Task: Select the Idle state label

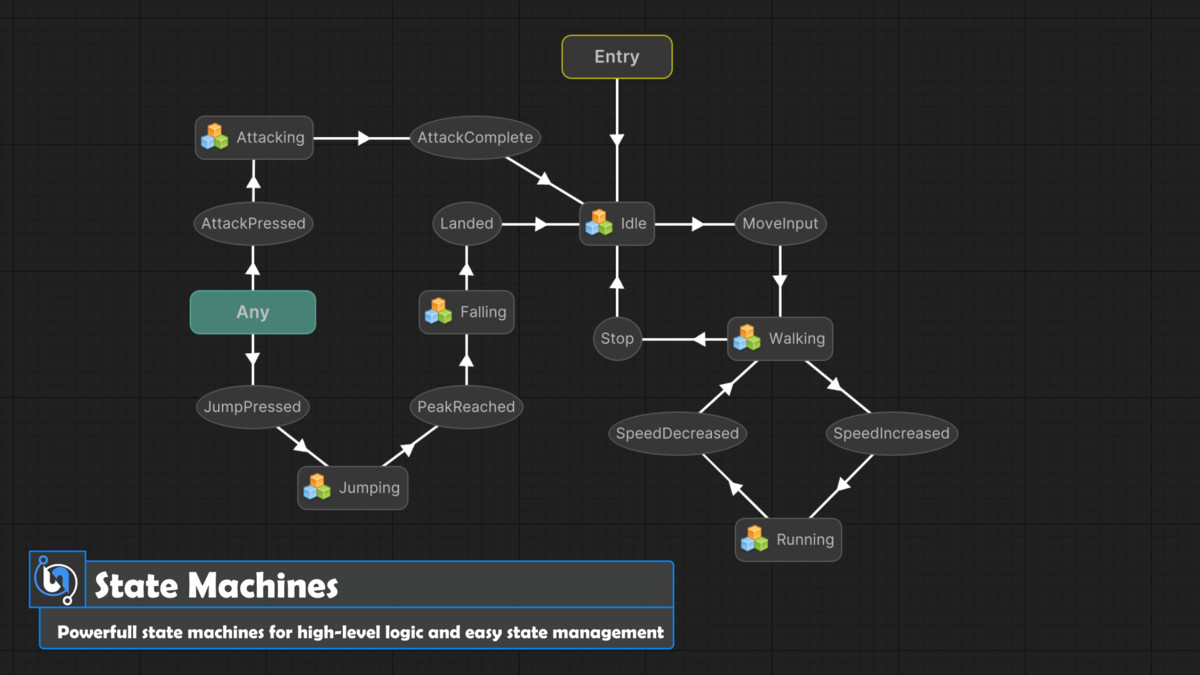Action: click(633, 223)
